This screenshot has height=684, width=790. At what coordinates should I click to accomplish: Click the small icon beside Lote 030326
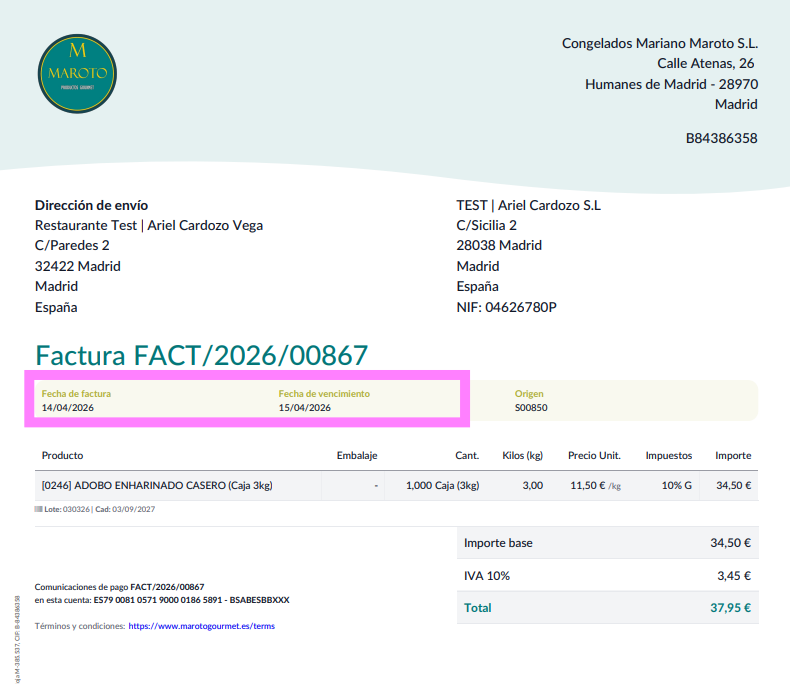(x=38, y=510)
